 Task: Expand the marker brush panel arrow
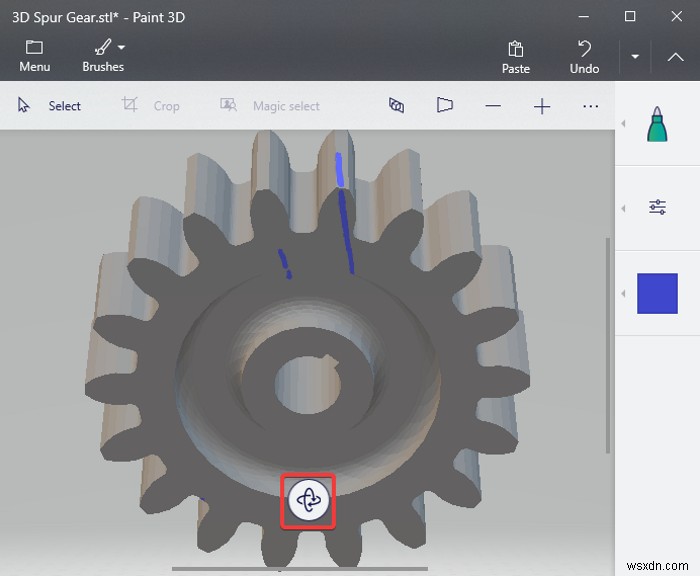pos(623,124)
